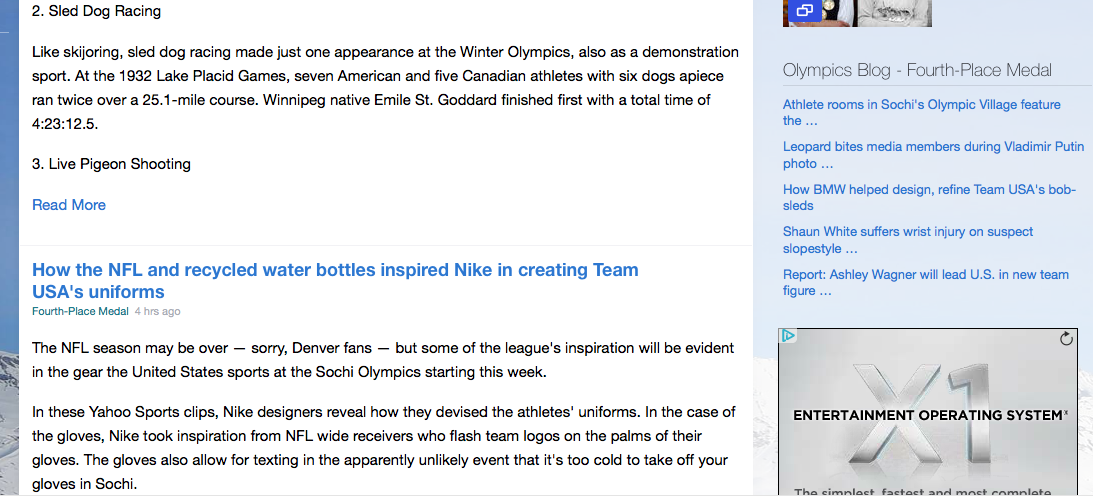
Task: Click the NFL season opening paragraph
Action: 383,359
